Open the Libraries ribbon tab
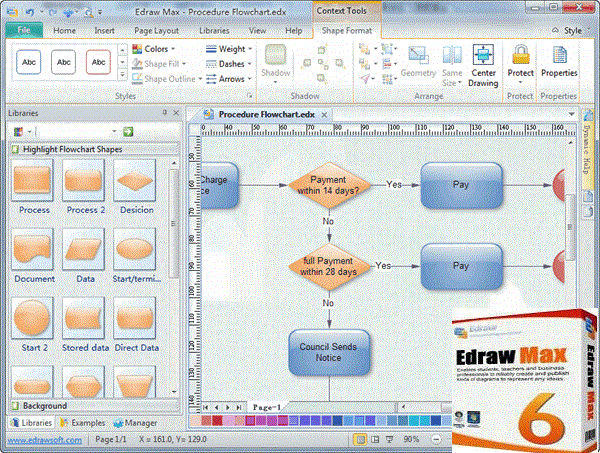600x453 pixels. tap(214, 31)
